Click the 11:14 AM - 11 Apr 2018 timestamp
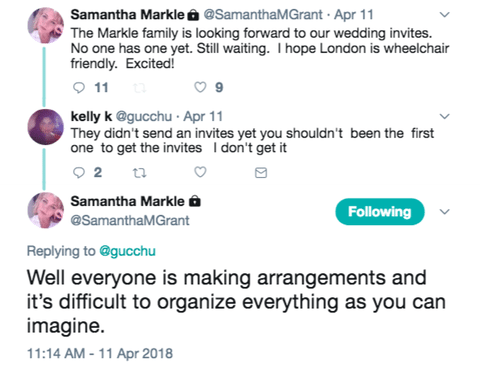480x367 pixels. pos(100,354)
